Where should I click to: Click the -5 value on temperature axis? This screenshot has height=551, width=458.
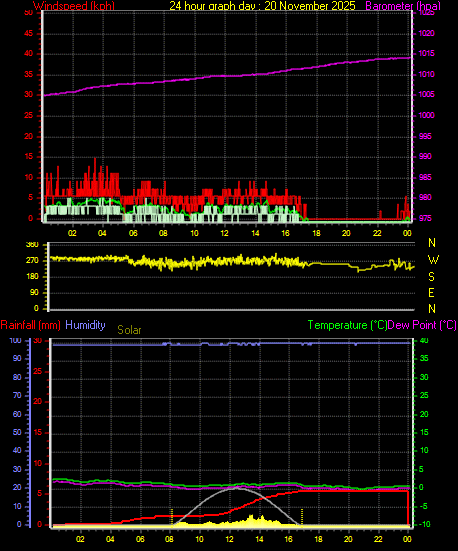click(423, 506)
